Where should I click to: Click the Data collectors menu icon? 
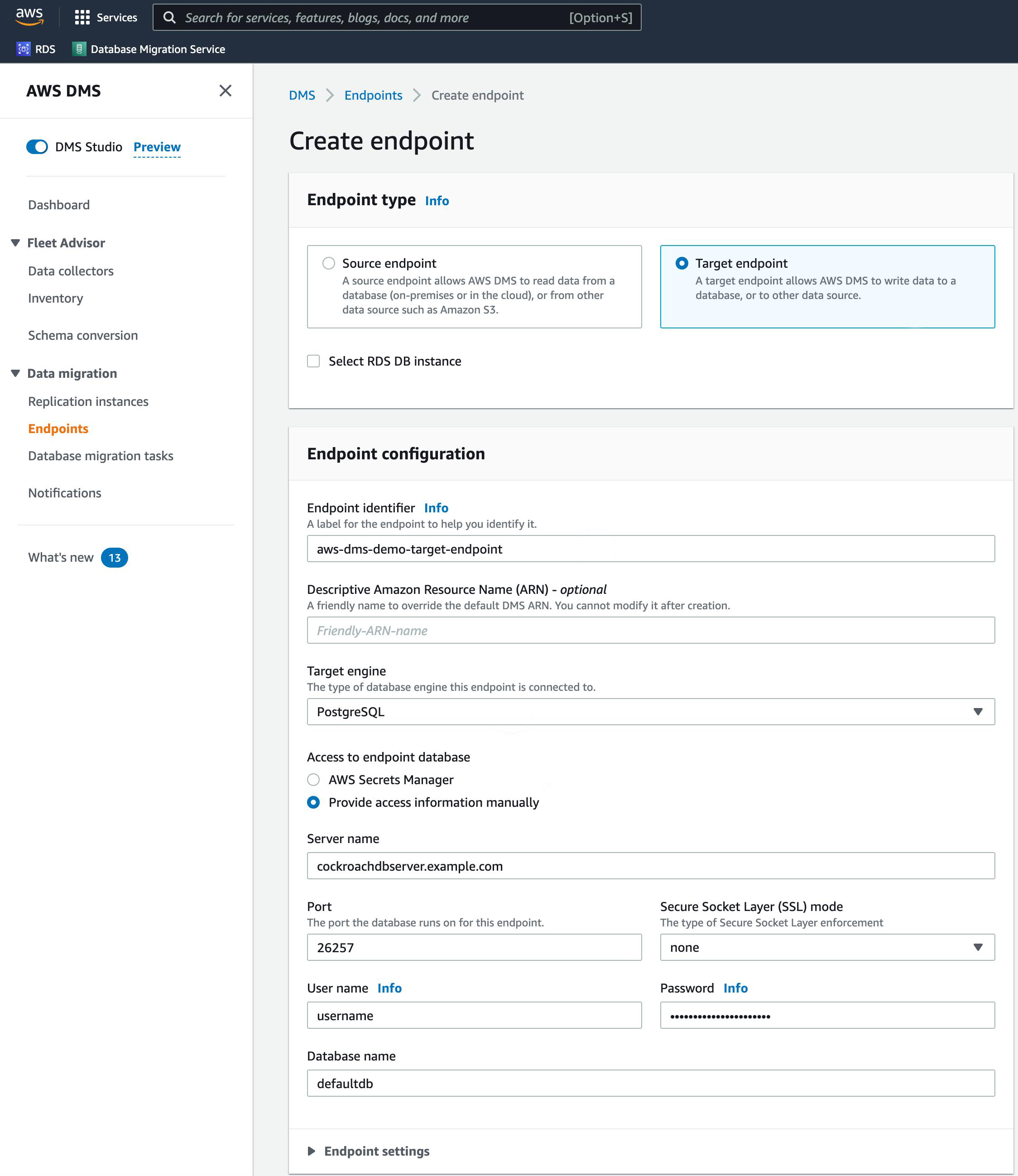70,270
